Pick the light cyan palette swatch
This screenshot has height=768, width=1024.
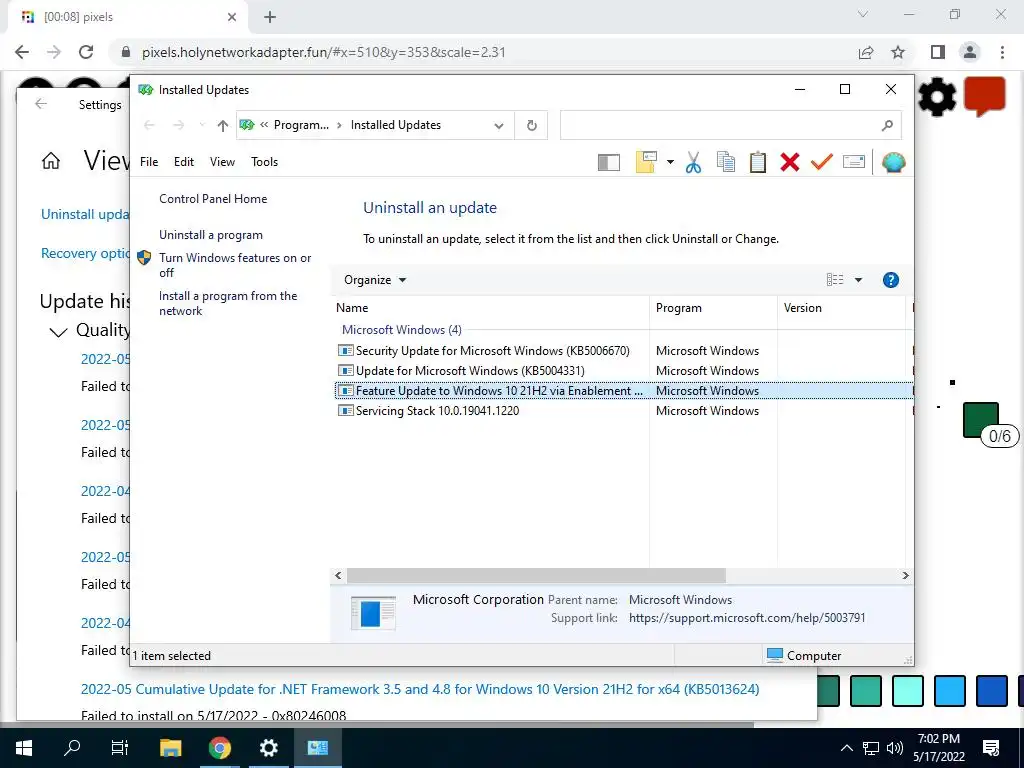point(907,691)
